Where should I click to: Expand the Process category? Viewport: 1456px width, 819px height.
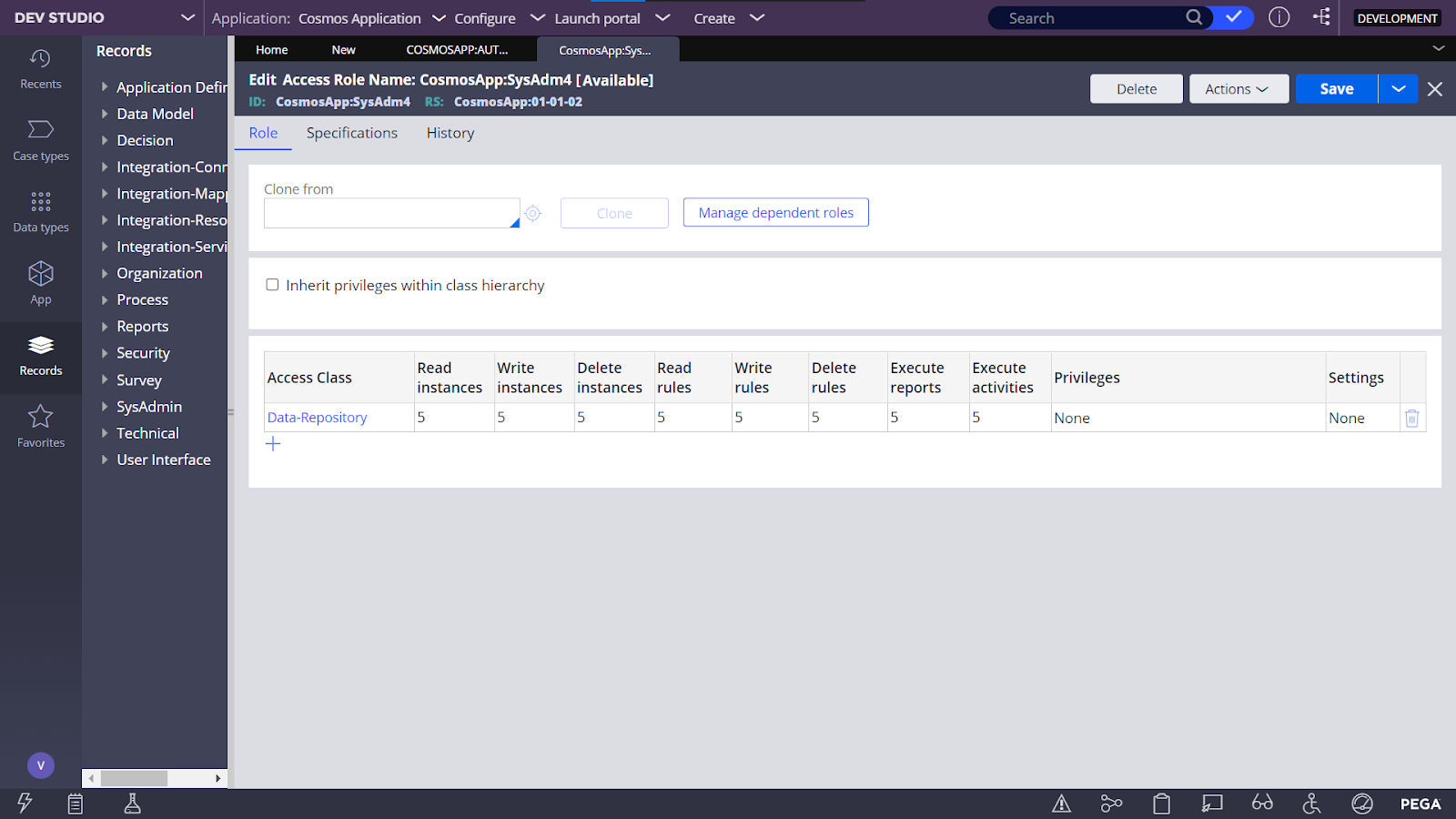(105, 299)
